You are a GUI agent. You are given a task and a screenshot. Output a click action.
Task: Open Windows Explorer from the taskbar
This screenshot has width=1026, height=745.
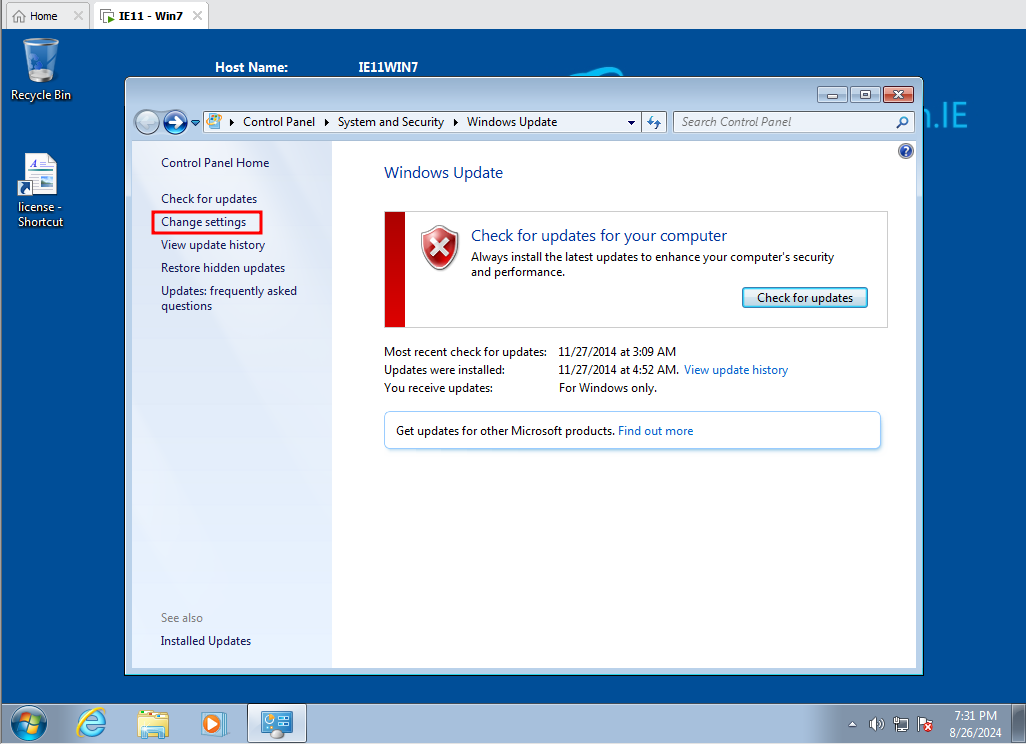pyautogui.click(x=153, y=724)
